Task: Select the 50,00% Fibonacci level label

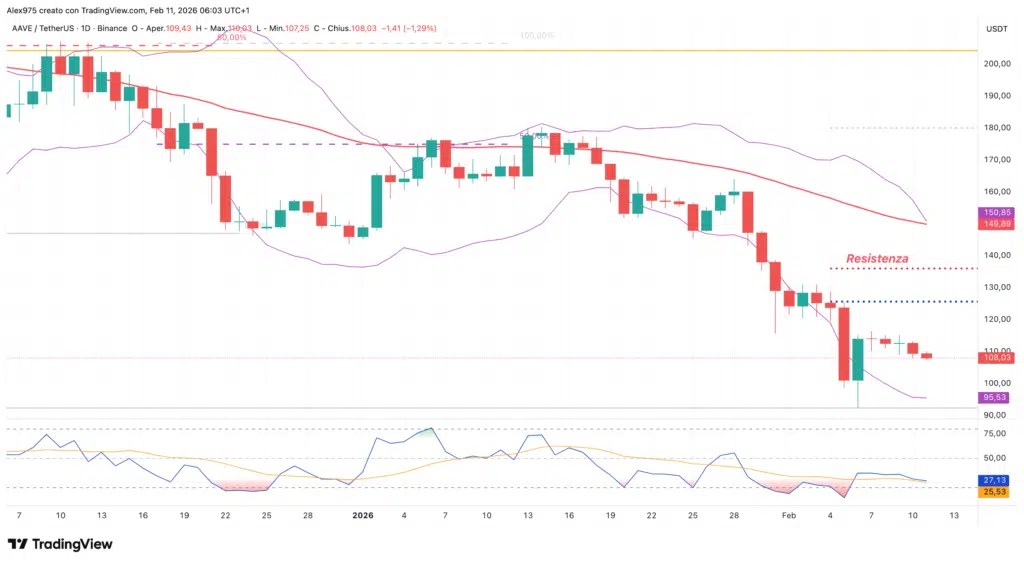Action: [x=534, y=136]
